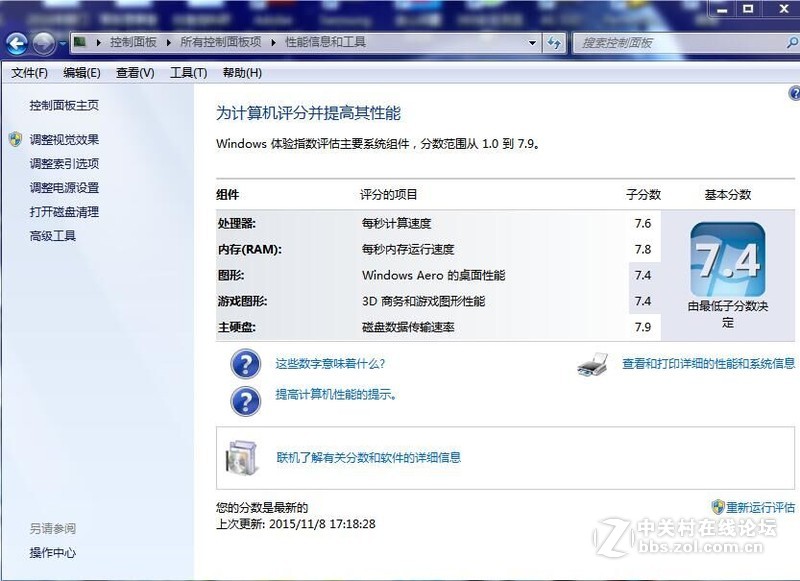Click the shield icon beside 重新运行评估
Screen dimensions: 800x581
pyautogui.click(x=718, y=507)
